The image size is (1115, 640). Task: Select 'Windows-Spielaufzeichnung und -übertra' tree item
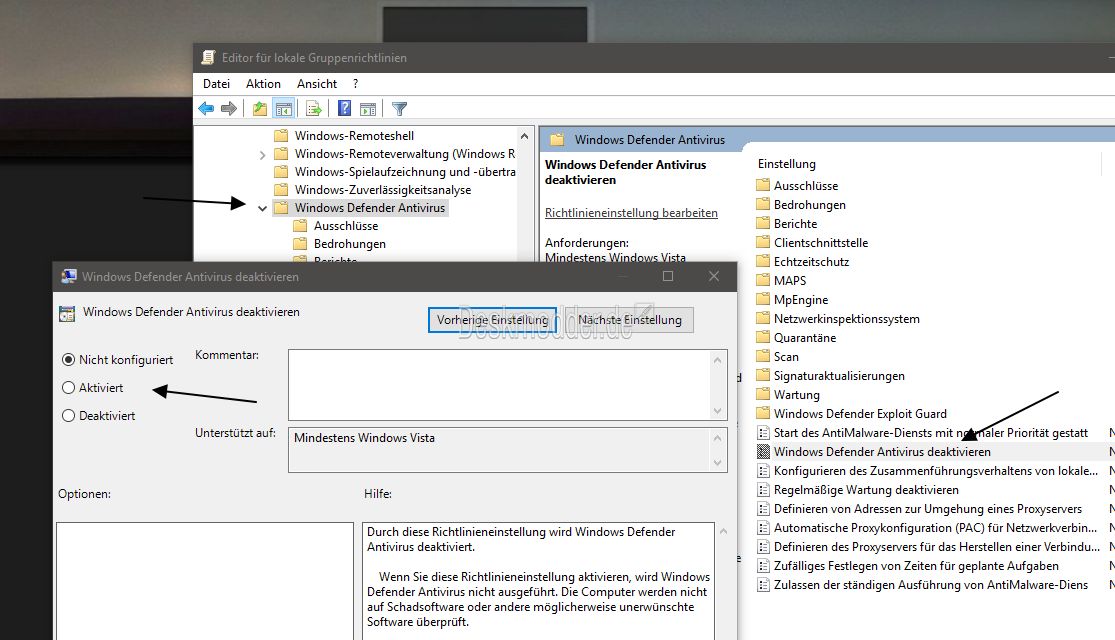coord(405,171)
